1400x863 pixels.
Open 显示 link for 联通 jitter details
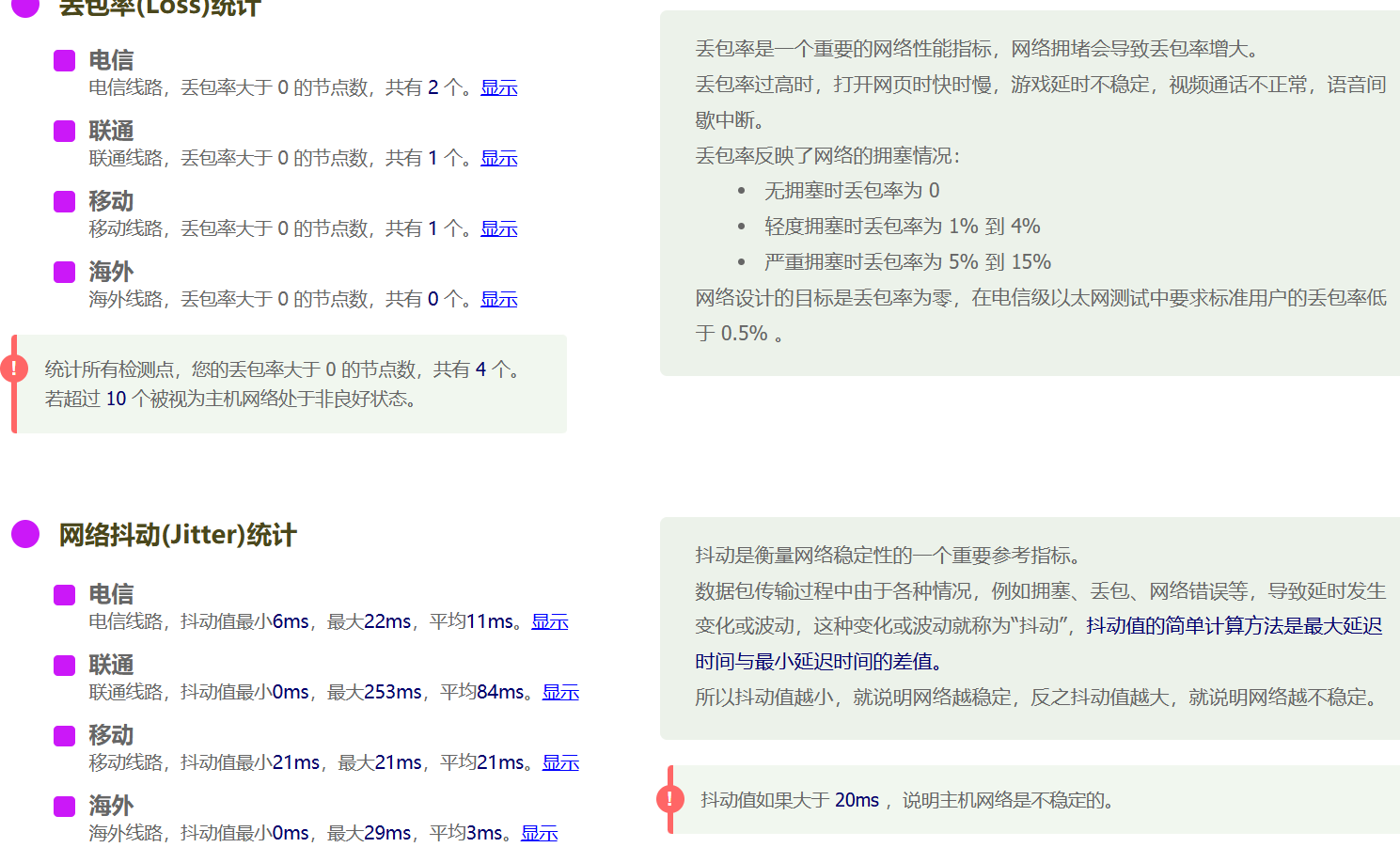click(559, 692)
